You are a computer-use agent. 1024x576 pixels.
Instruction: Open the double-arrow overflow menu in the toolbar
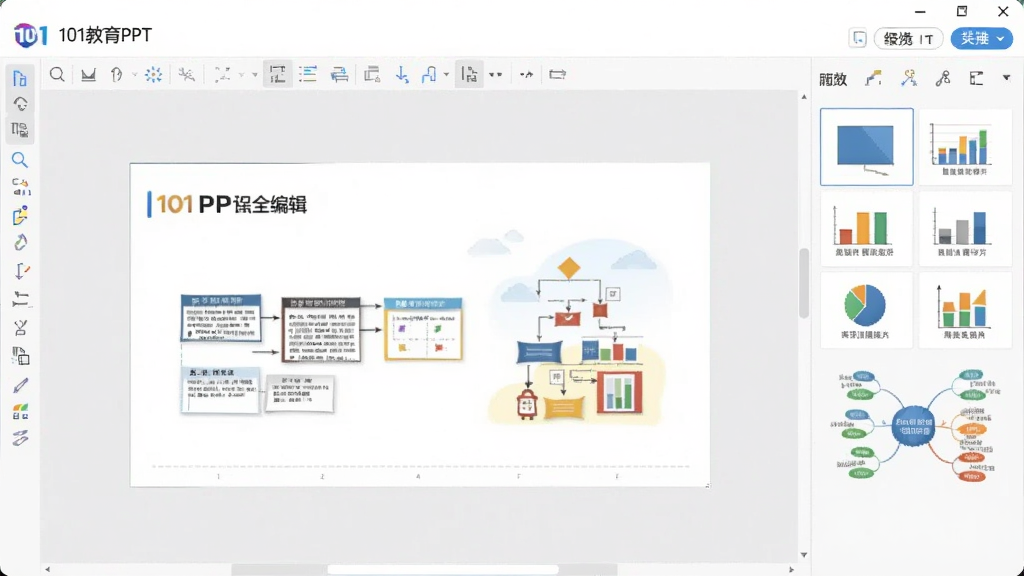pos(496,74)
